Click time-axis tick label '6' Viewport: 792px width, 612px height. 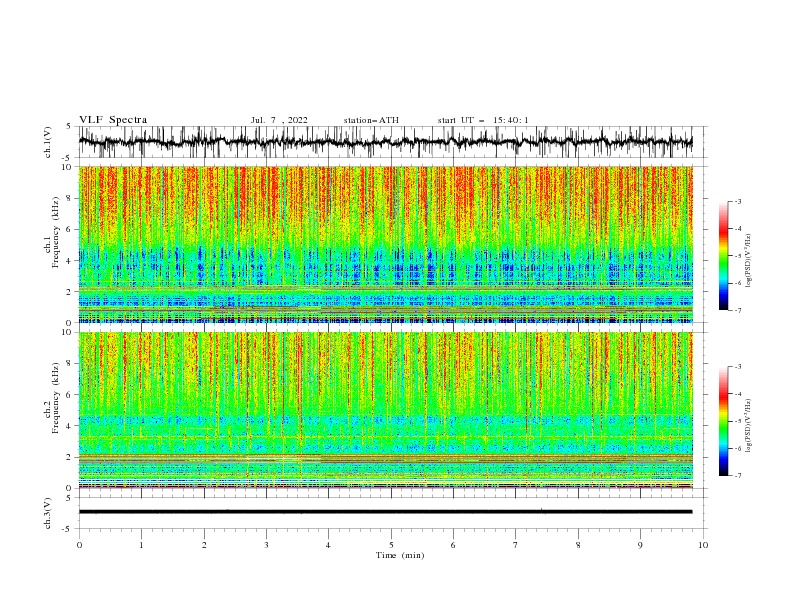453,545
